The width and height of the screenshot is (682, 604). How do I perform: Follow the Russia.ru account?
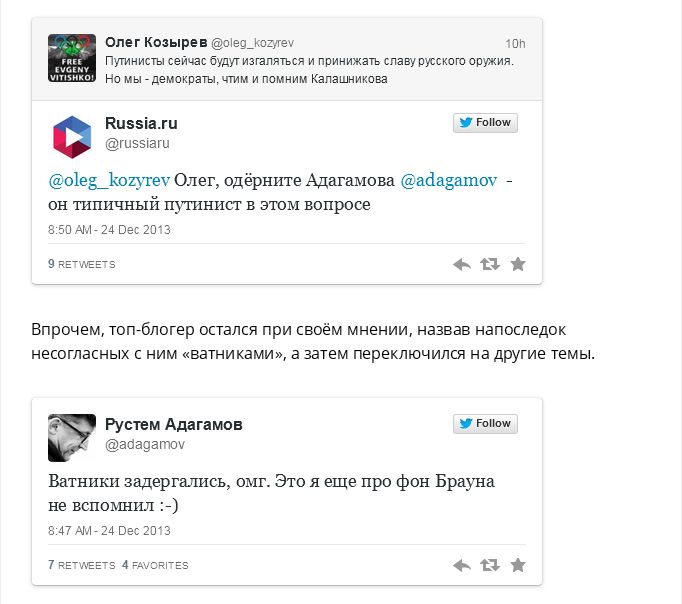485,123
